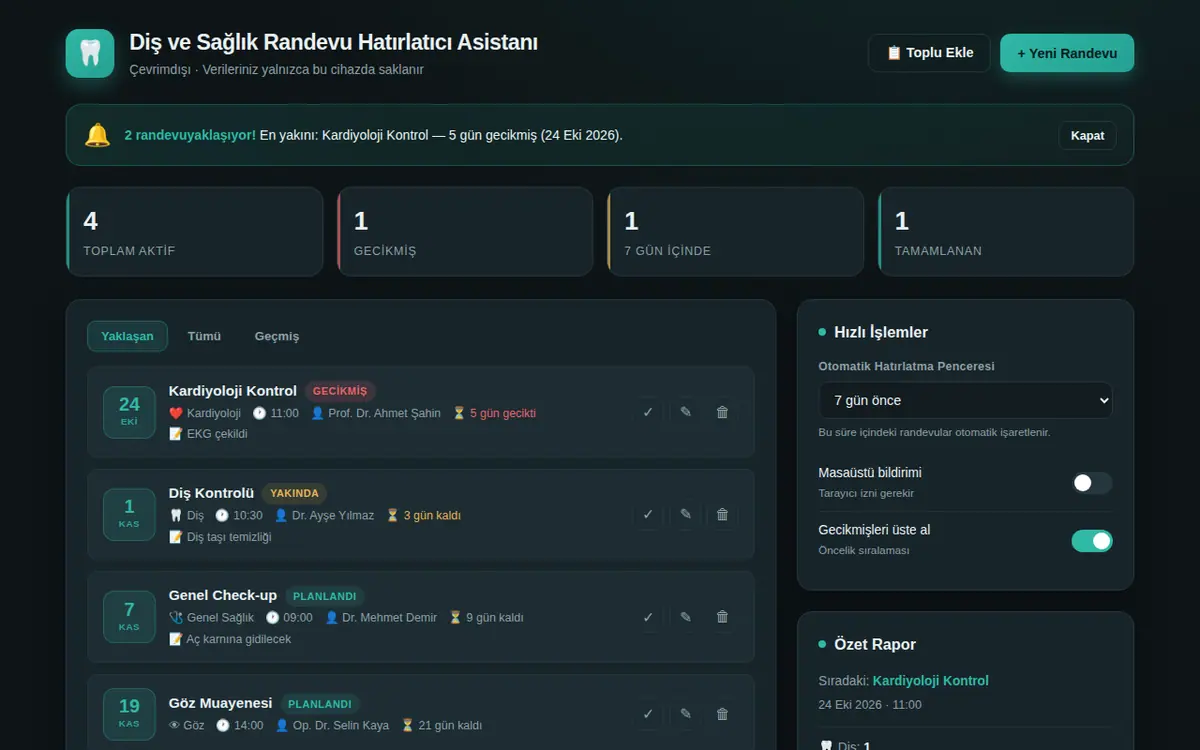Delete the Genel Check-up appointment

pos(722,617)
